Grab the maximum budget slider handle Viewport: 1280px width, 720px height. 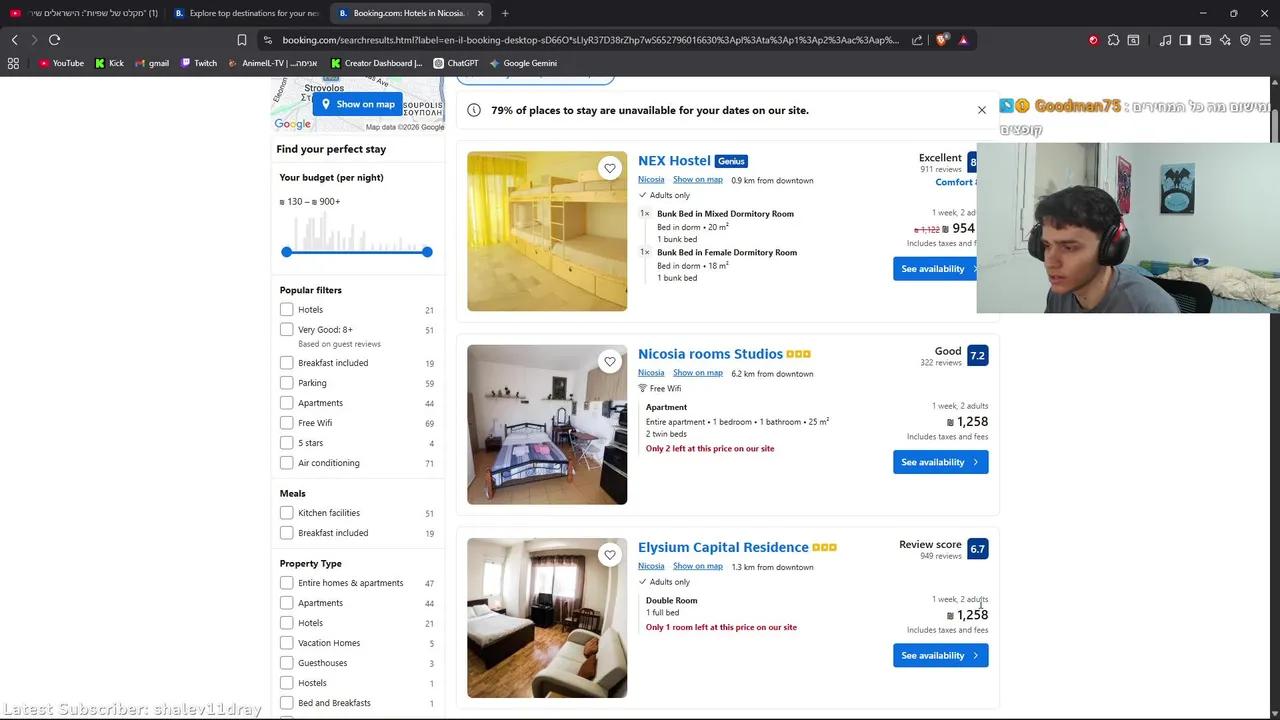(x=427, y=252)
